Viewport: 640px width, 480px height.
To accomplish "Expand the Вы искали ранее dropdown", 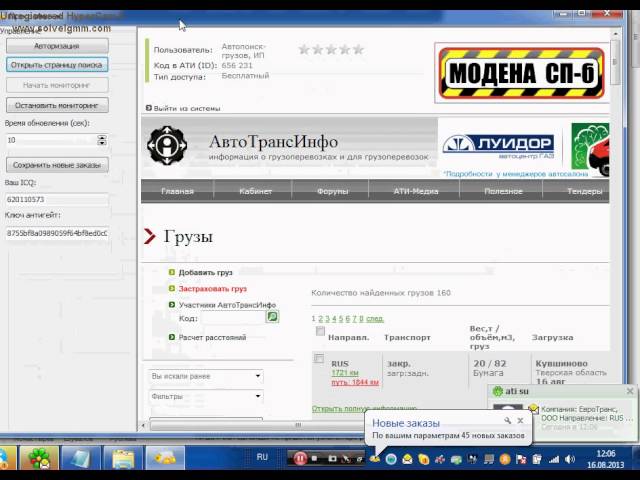I will pyautogui.click(x=206, y=376).
